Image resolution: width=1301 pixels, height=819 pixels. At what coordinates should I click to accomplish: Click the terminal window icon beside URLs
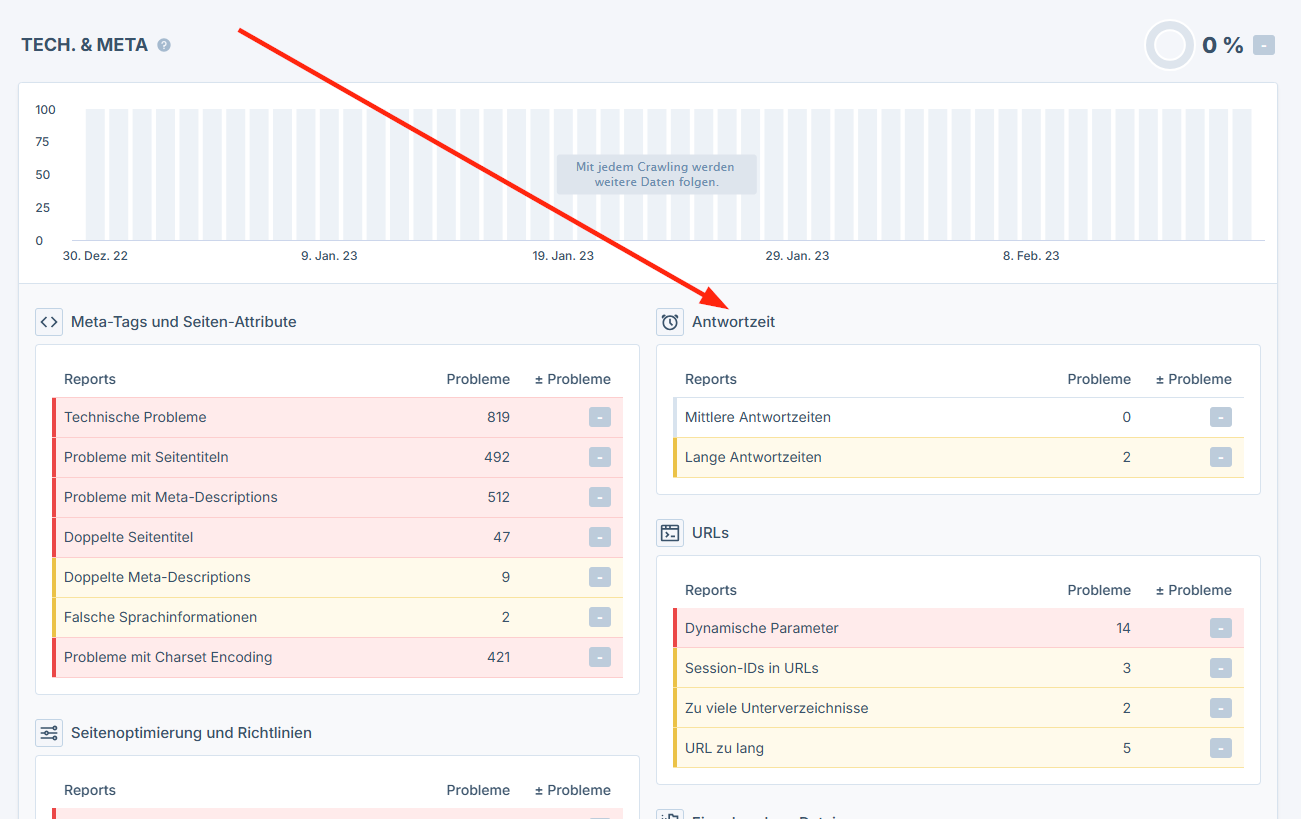(670, 533)
